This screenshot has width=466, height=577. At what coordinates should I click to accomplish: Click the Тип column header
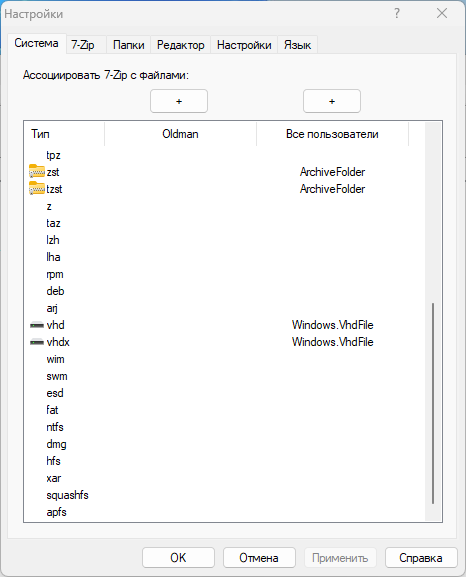click(x=64, y=134)
